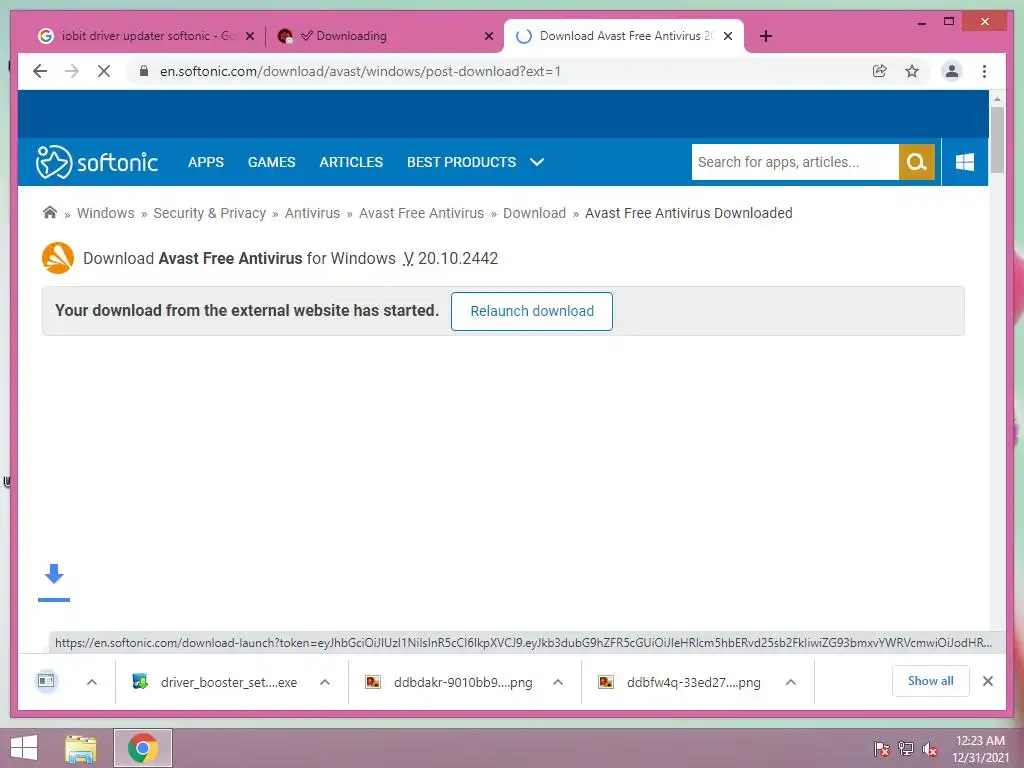Screen dimensions: 1024x768
Task: Close the Download Avast Free Antivirus tab
Action: (728, 36)
